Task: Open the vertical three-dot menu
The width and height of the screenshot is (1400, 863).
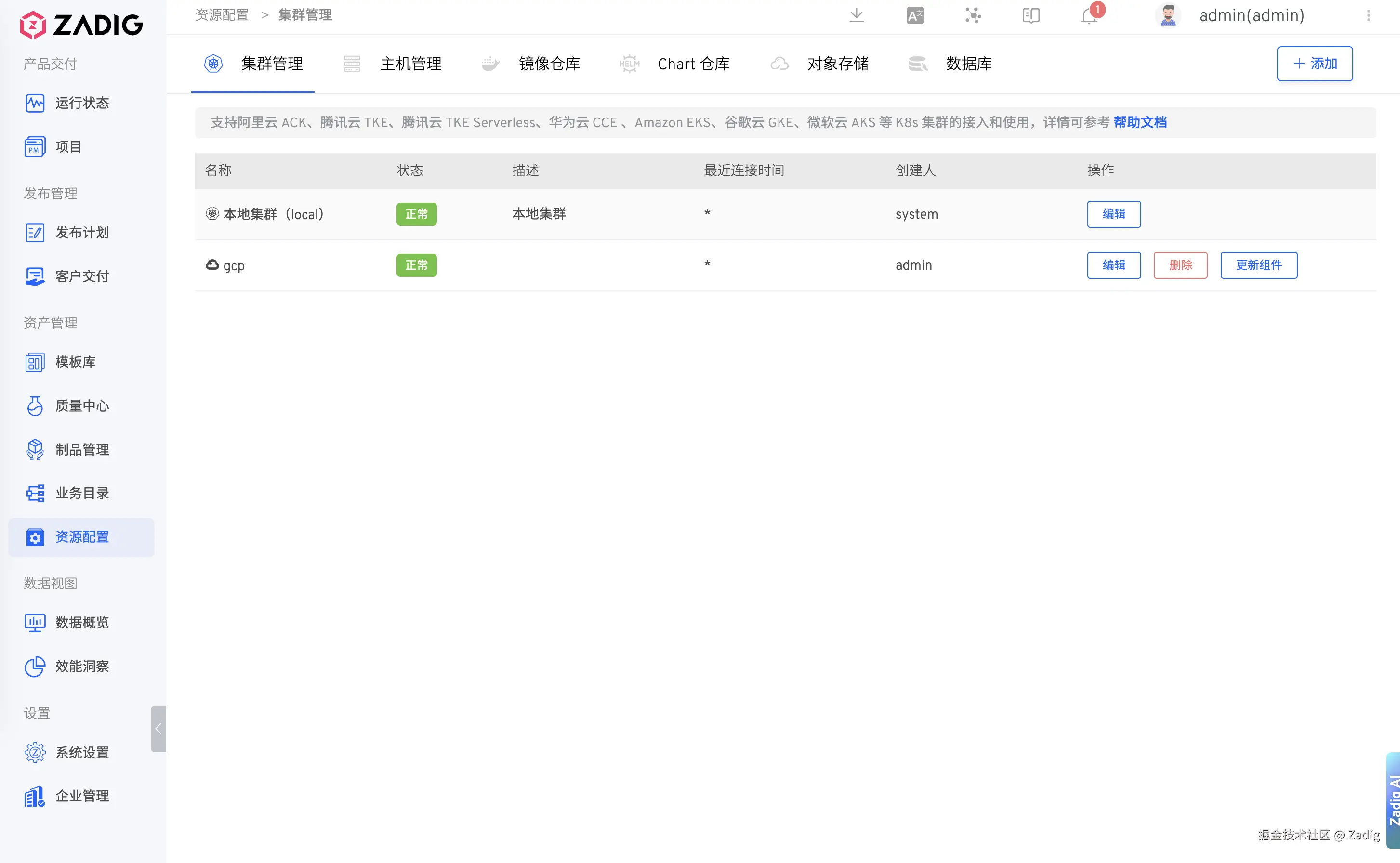Action: coord(1368,15)
